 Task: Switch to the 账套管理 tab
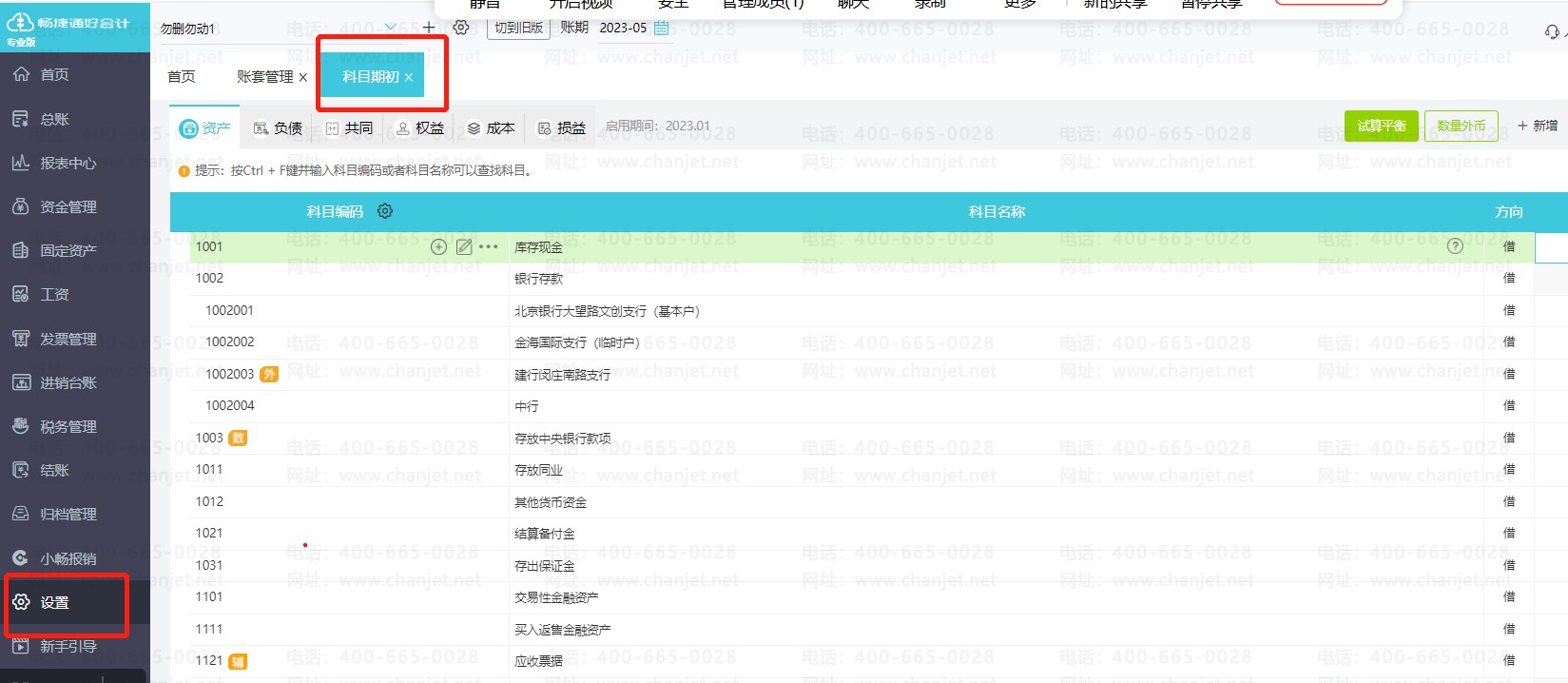(x=265, y=76)
